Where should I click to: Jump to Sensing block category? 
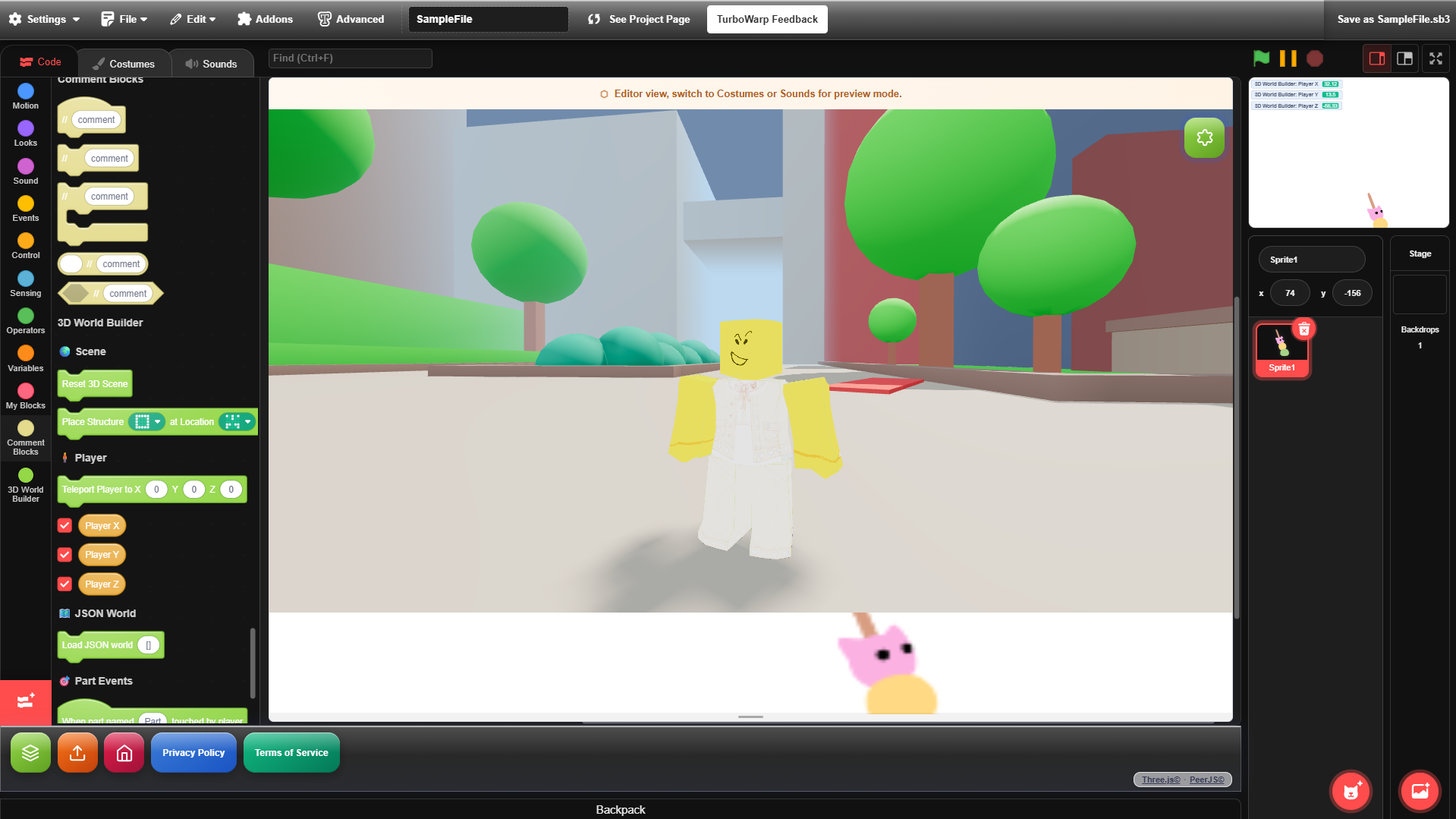26,284
